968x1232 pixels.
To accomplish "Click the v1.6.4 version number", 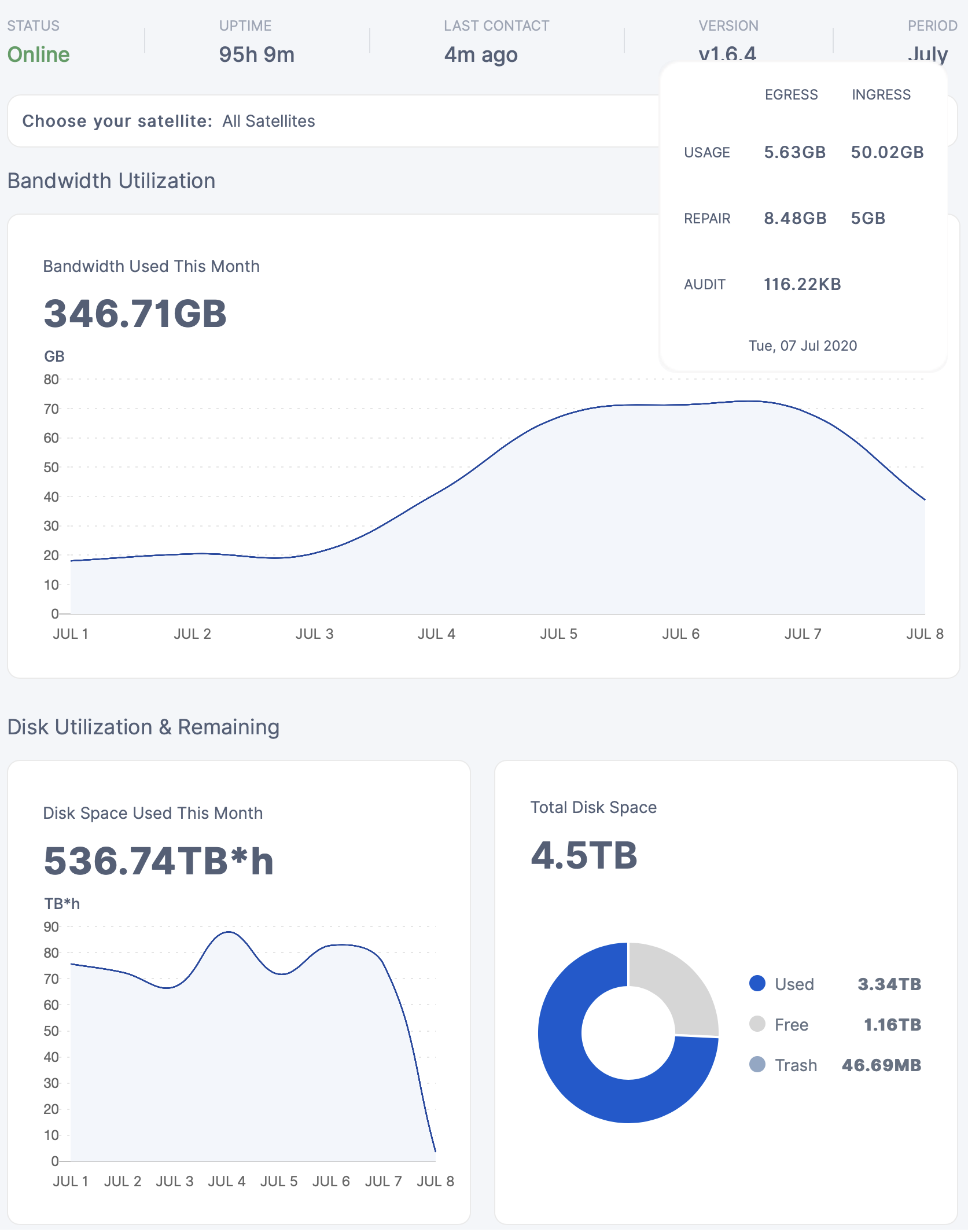I will (x=727, y=54).
